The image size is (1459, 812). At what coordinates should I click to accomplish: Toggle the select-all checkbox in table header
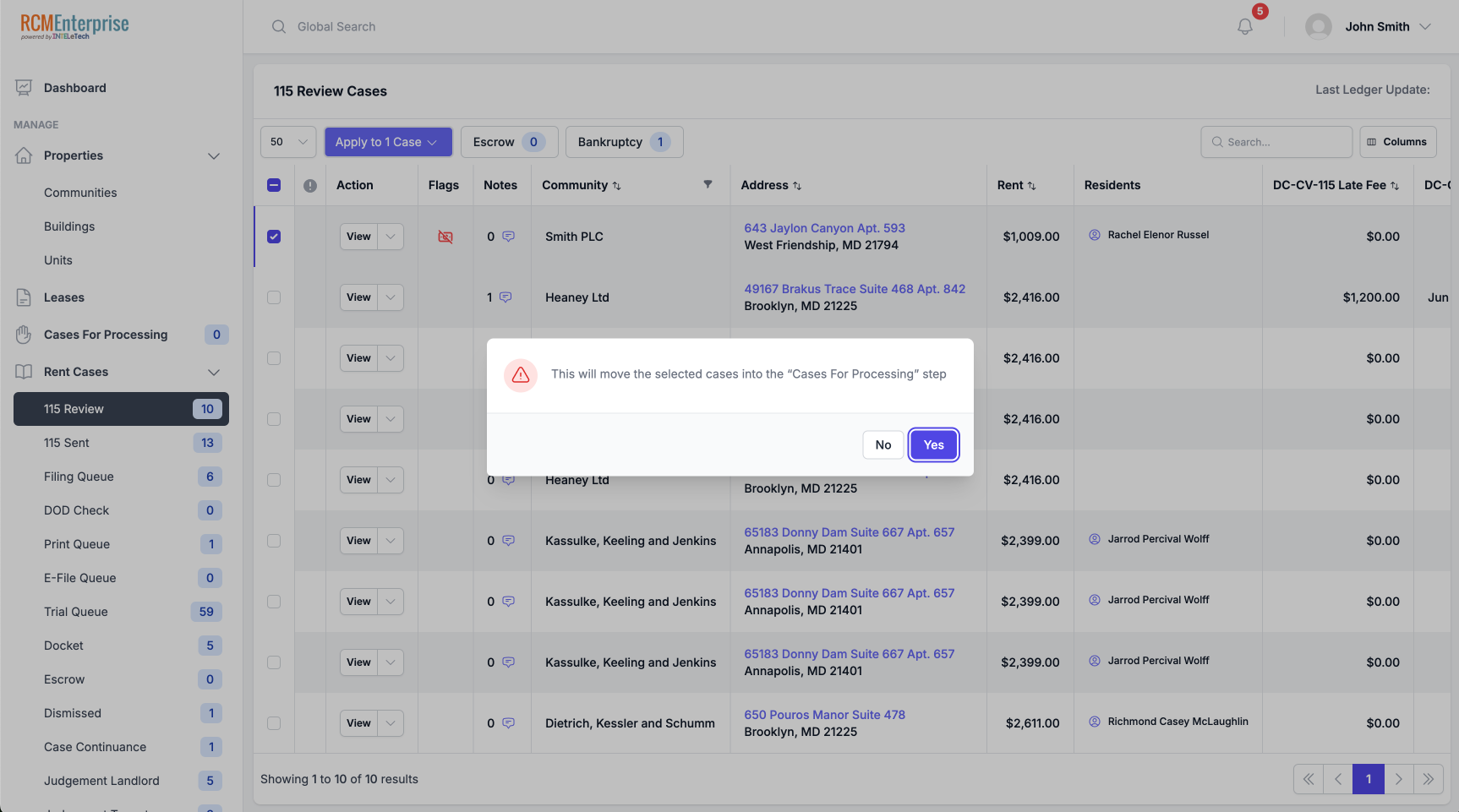point(273,184)
